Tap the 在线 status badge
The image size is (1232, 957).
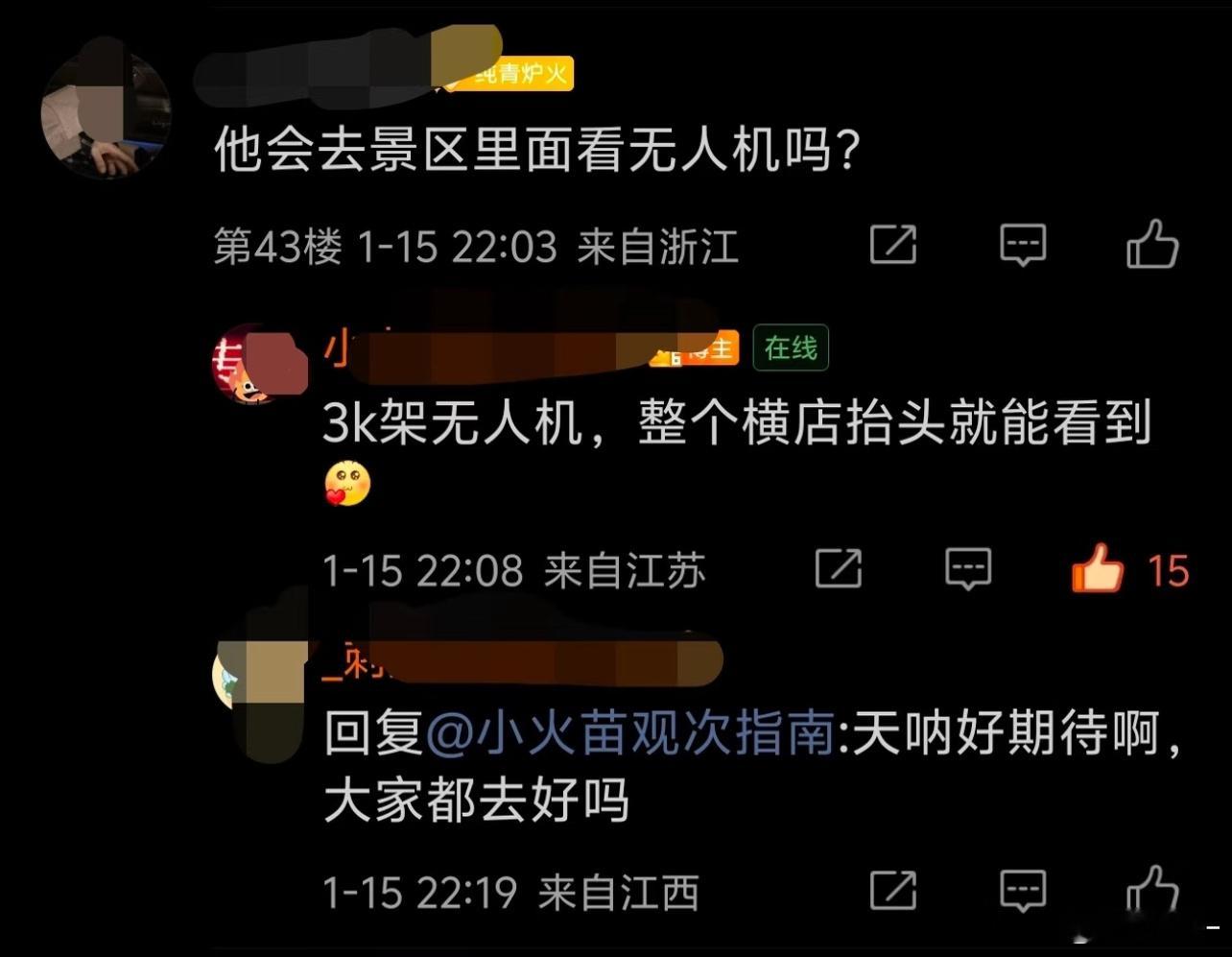tap(791, 348)
